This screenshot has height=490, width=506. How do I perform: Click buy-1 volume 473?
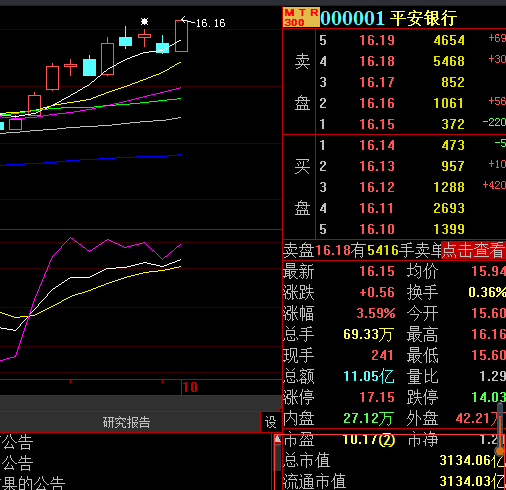[x=453, y=145]
